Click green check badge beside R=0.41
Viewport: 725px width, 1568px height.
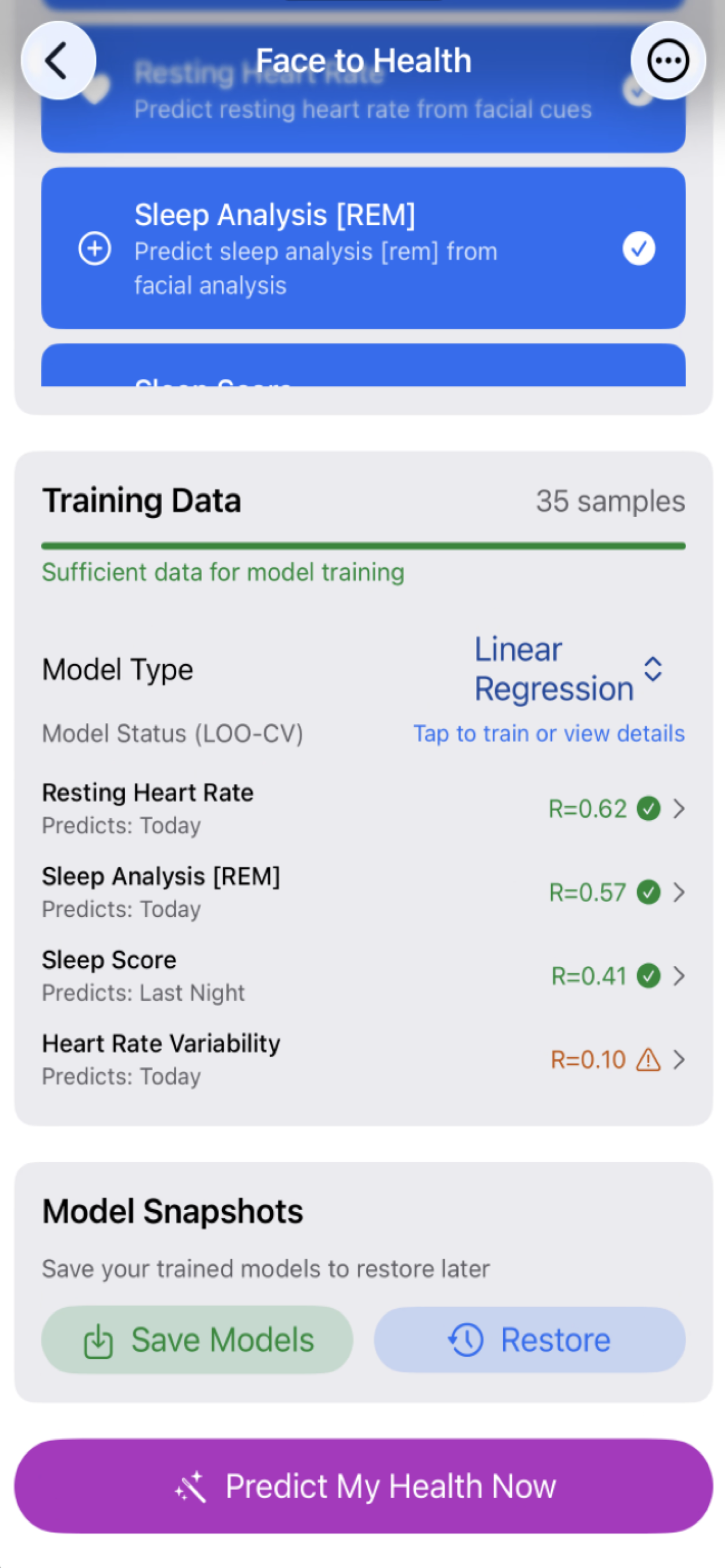648,976
